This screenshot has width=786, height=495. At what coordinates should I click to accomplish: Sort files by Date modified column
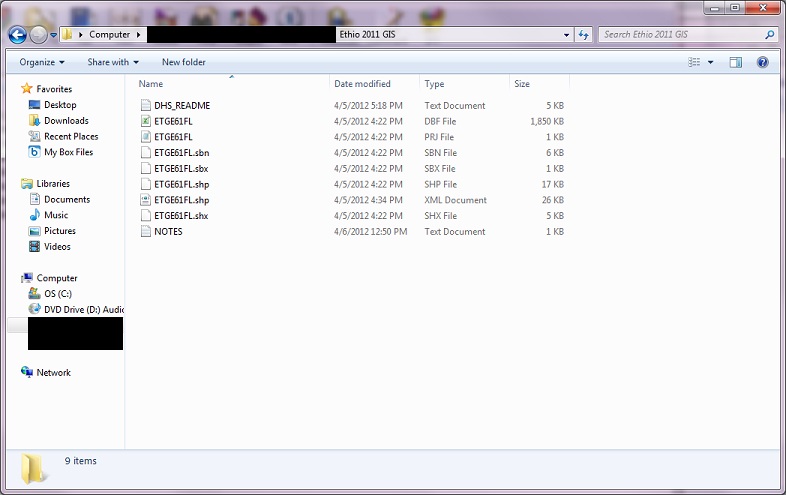[x=362, y=84]
